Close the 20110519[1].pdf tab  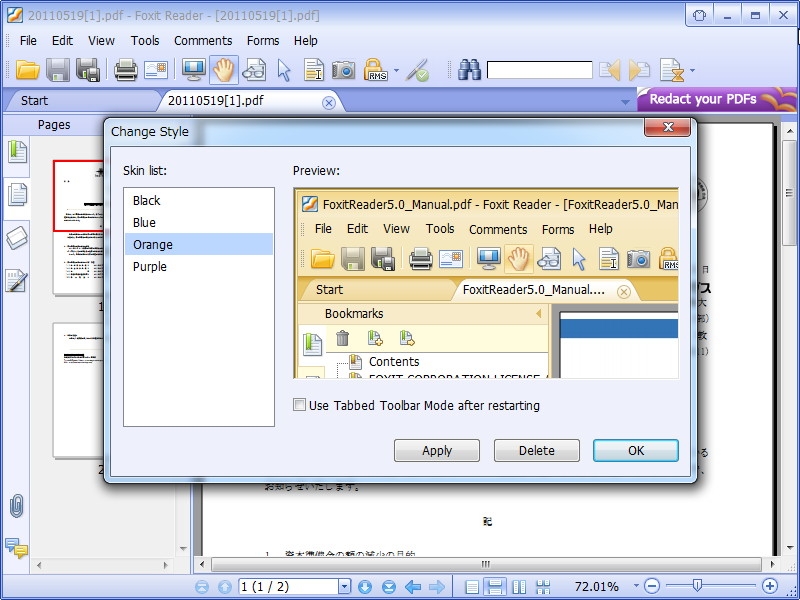tap(329, 103)
